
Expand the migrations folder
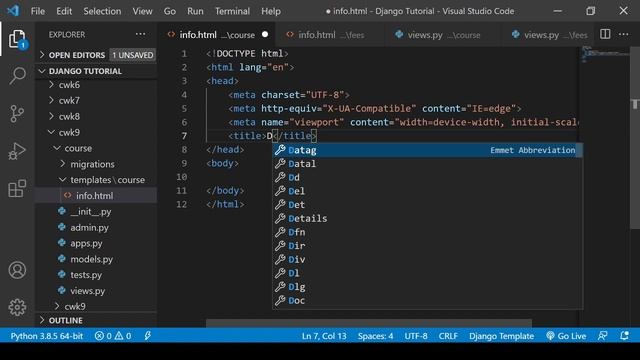(96, 164)
